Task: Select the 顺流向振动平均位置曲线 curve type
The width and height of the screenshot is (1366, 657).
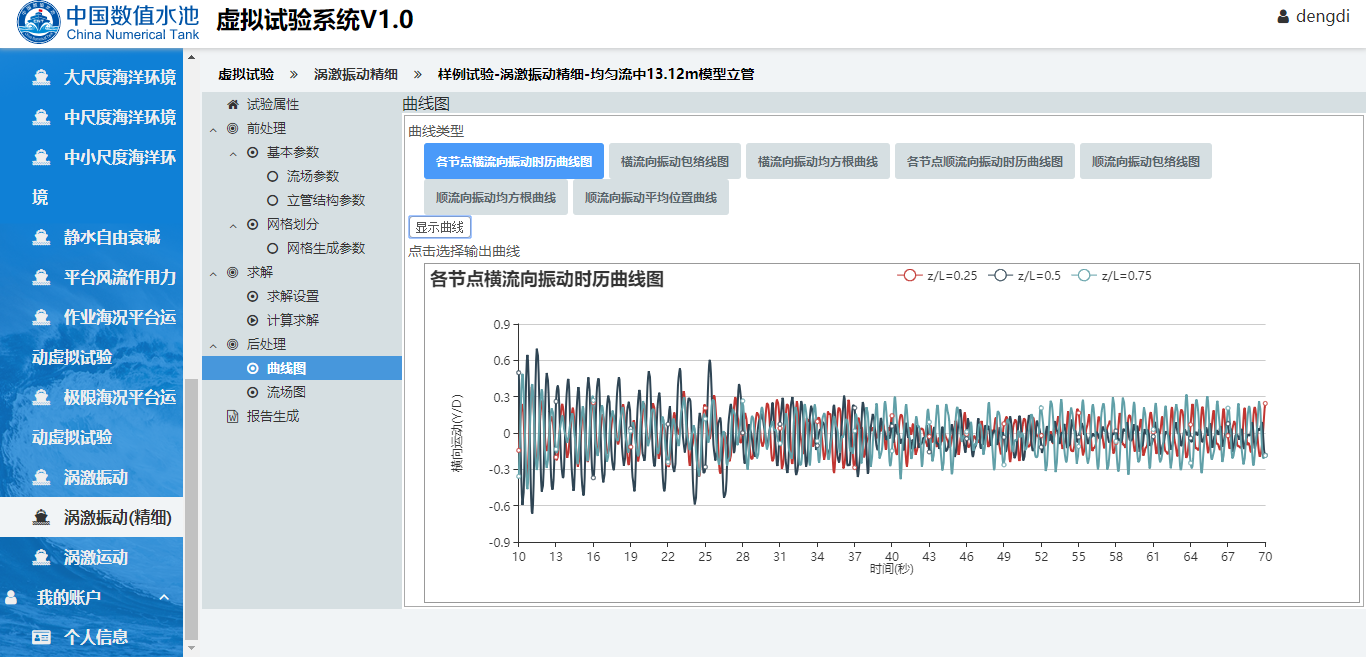Action: coord(651,197)
